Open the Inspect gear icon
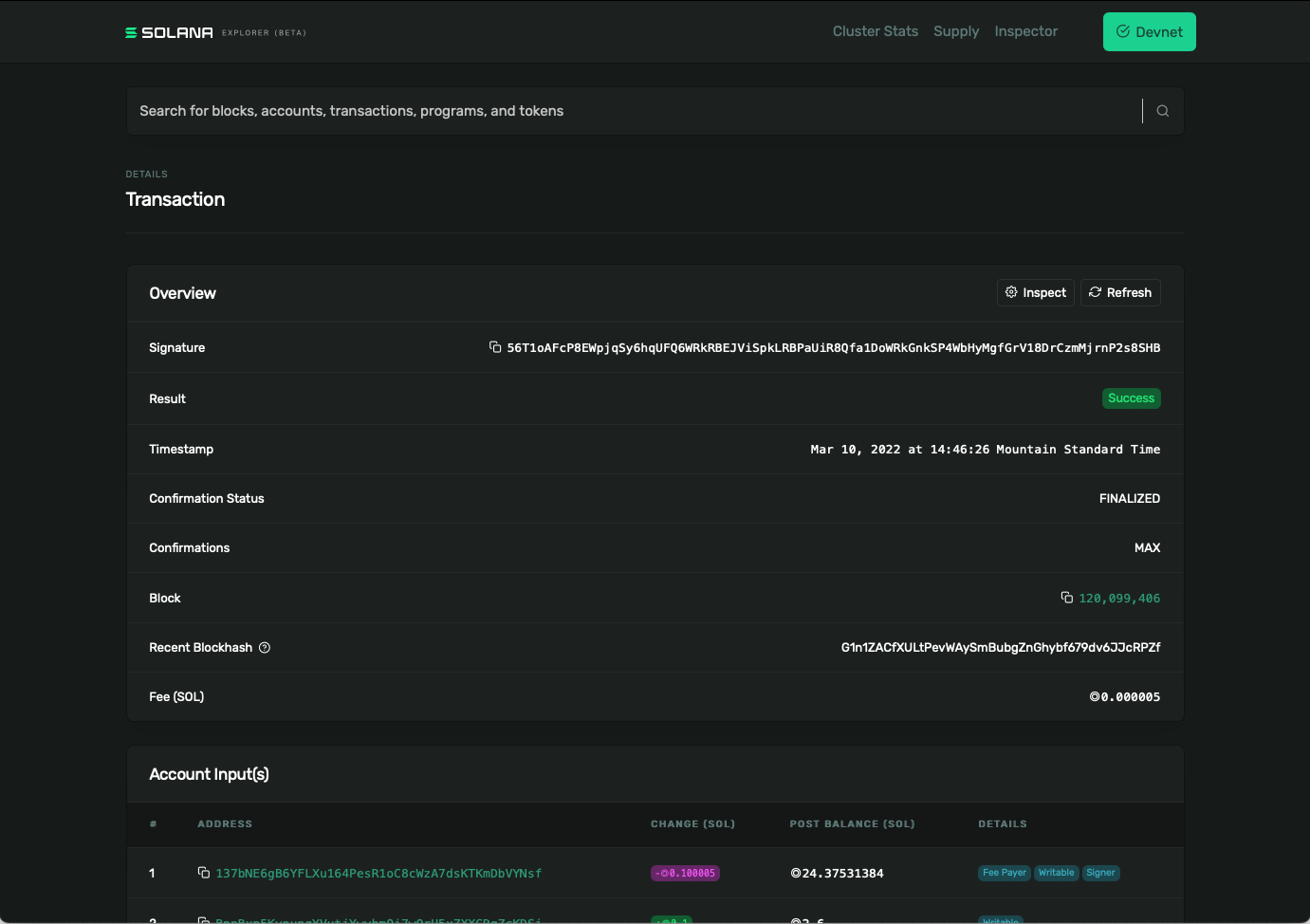Viewport: 1310px width, 924px height. click(x=1011, y=292)
